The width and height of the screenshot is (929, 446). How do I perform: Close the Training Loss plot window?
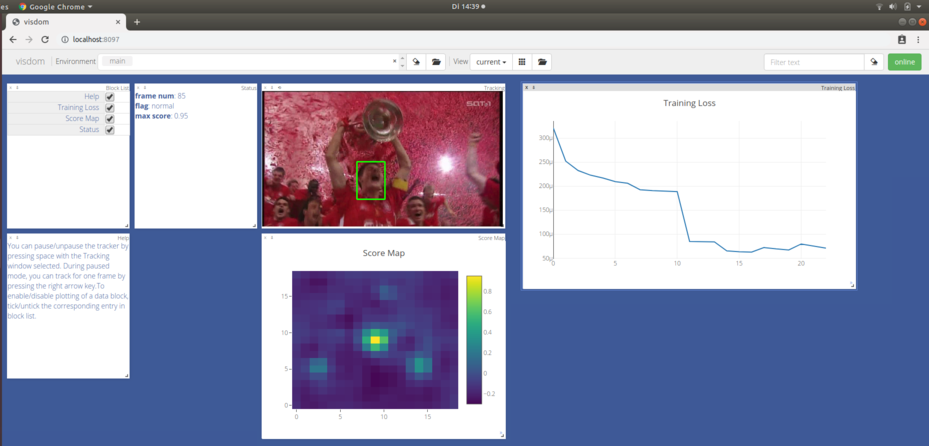click(527, 88)
